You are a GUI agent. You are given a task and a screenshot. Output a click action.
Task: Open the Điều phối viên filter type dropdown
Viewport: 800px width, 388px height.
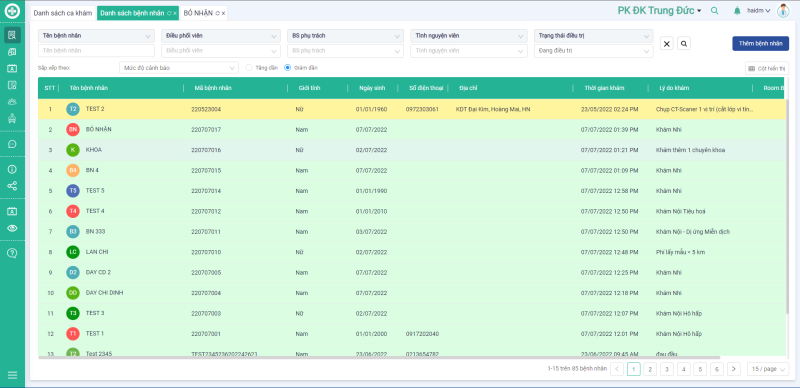[x=221, y=36]
